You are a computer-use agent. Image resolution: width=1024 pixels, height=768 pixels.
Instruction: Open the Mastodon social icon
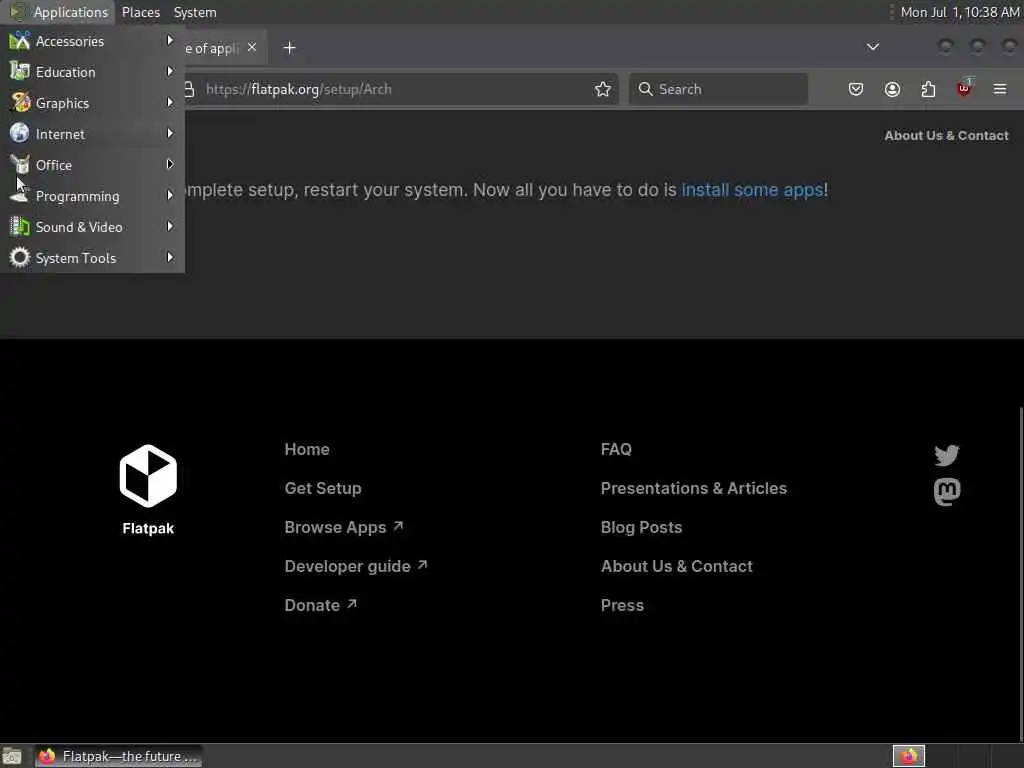[x=947, y=492]
